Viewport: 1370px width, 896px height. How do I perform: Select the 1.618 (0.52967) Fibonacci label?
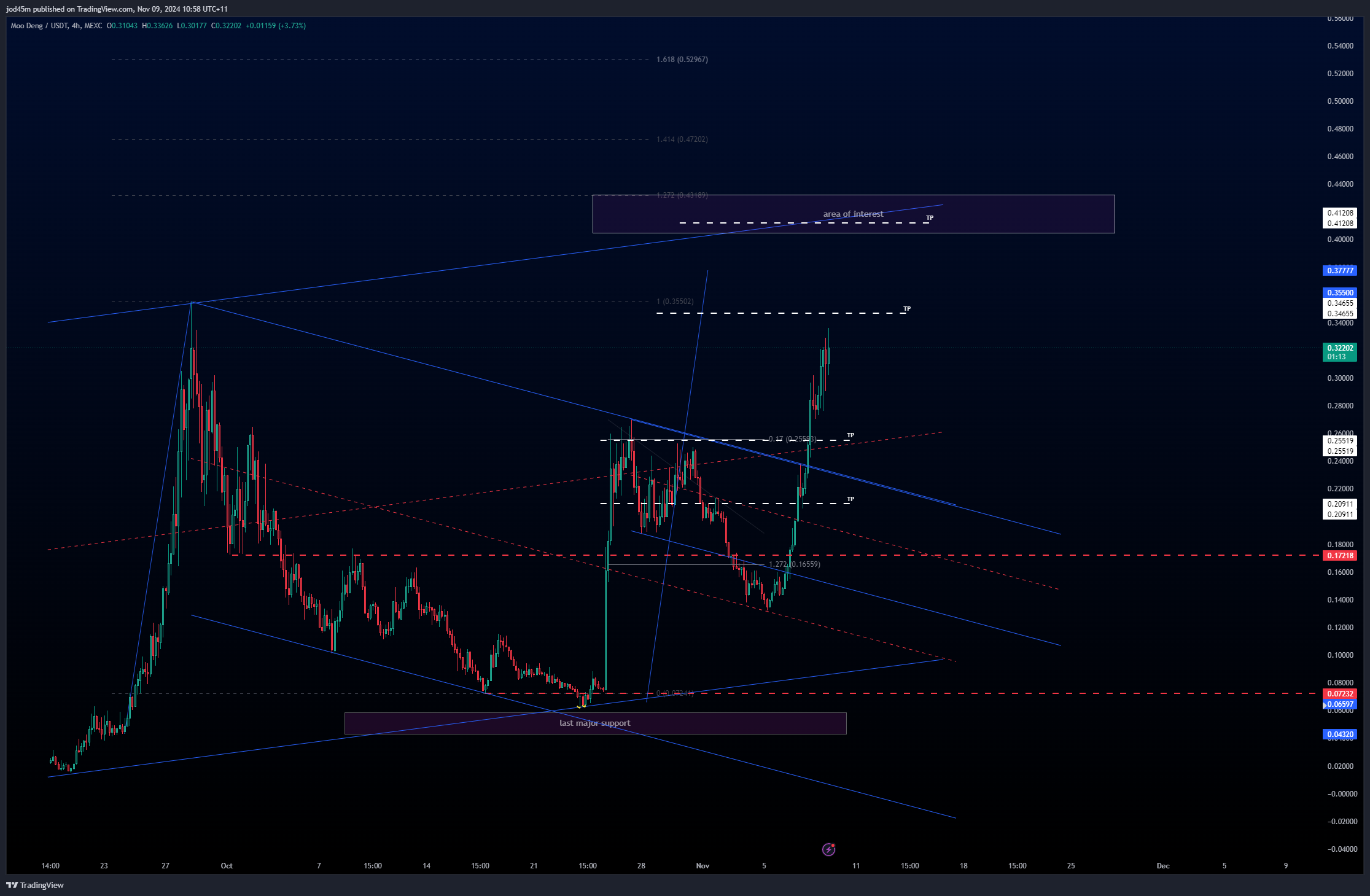[682, 60]
